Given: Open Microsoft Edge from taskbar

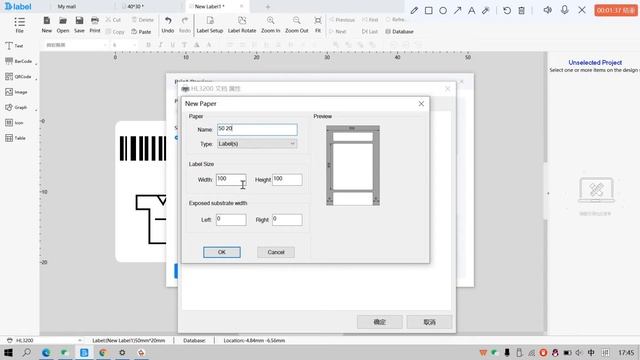Looking at the screenshot, I should 46,353.
